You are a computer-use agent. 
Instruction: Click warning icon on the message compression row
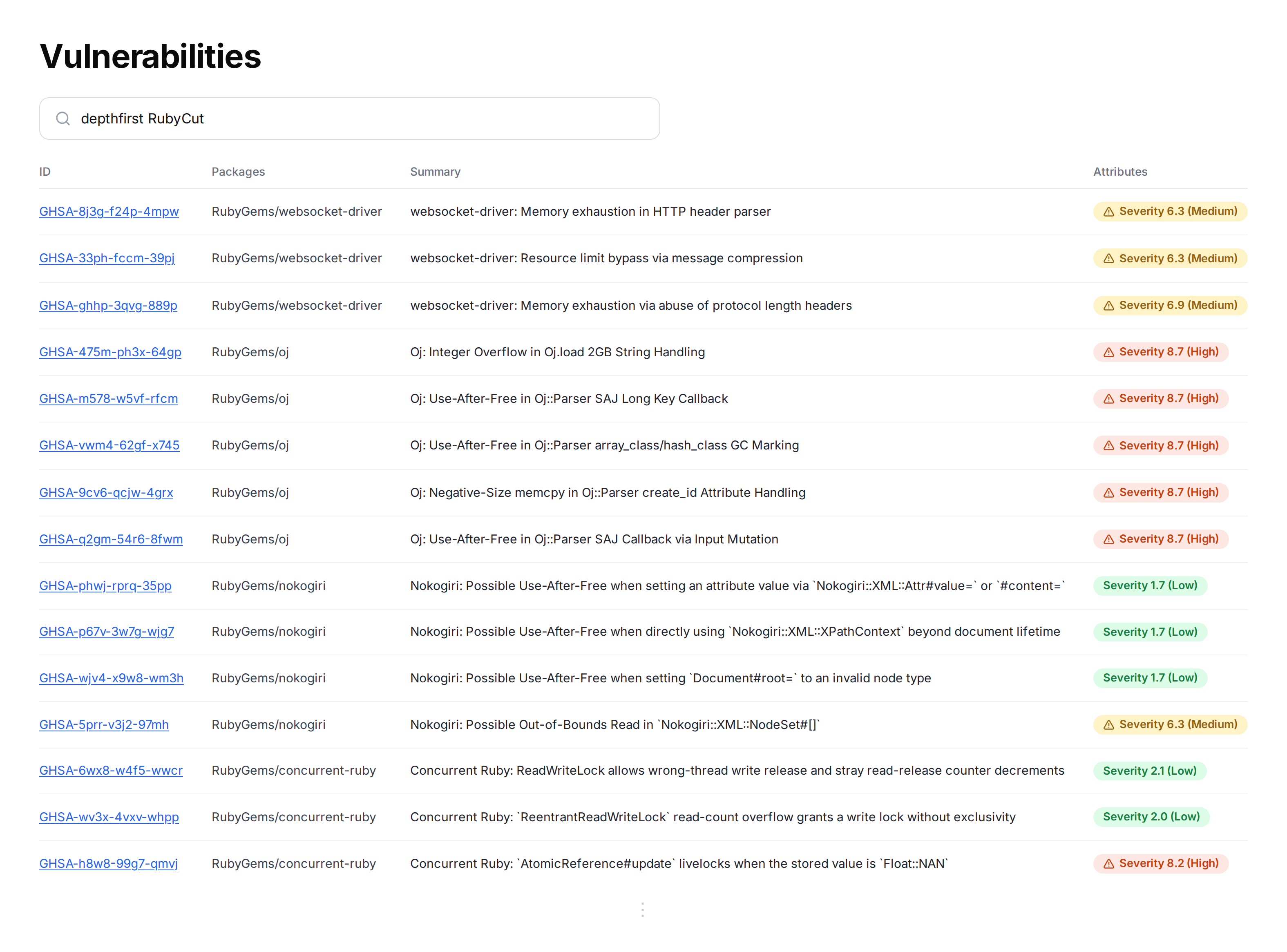point(1108,259)
